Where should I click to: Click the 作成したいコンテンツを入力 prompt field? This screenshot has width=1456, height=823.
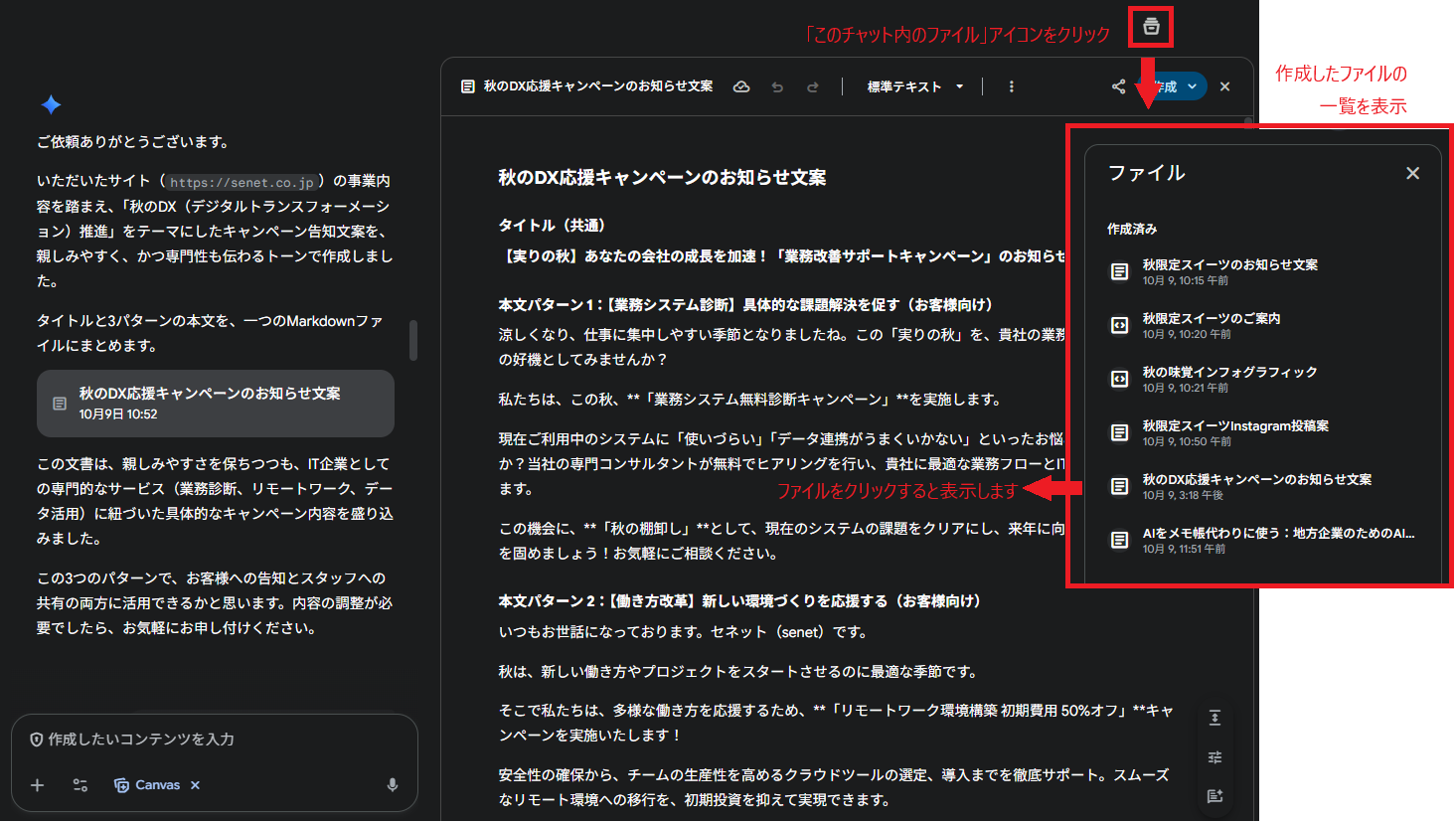tap(214, 740)
